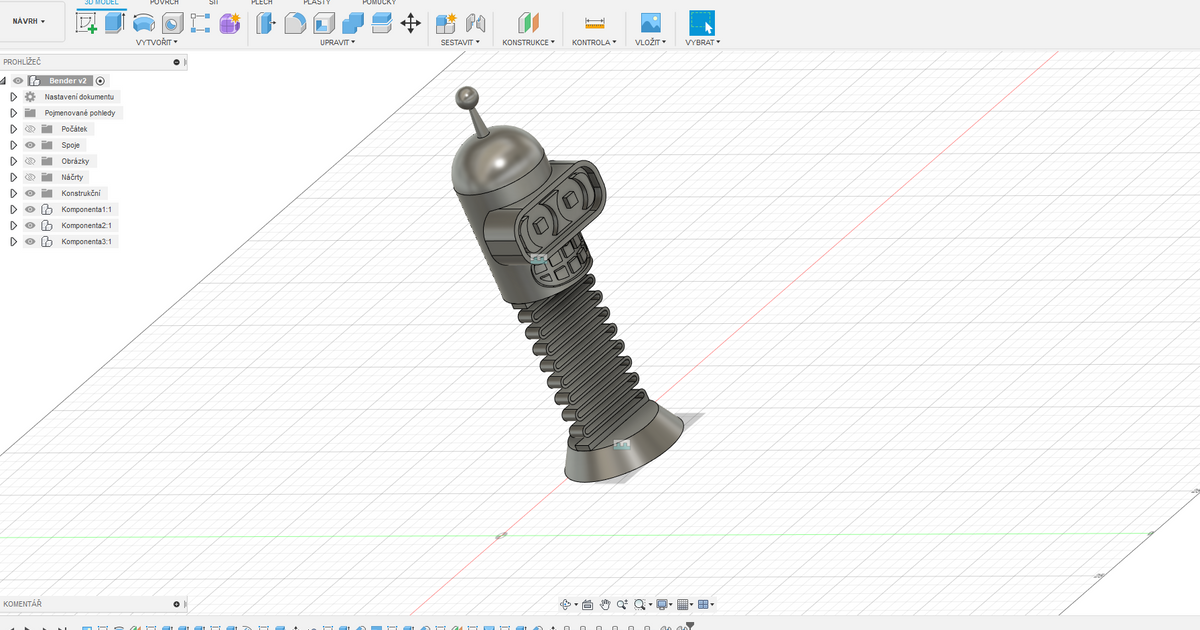Screen dimensions: 1200x630
Task: Switch to the POVRCH tab
Action: tap(164, 4)
